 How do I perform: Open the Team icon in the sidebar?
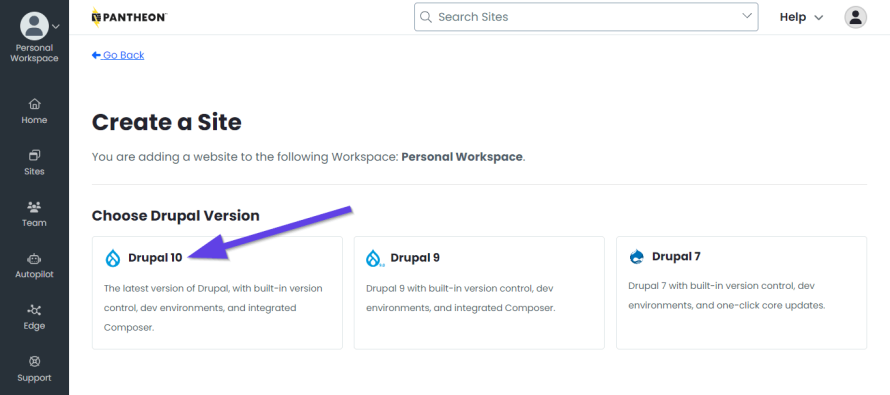click(x=34, y=207)
